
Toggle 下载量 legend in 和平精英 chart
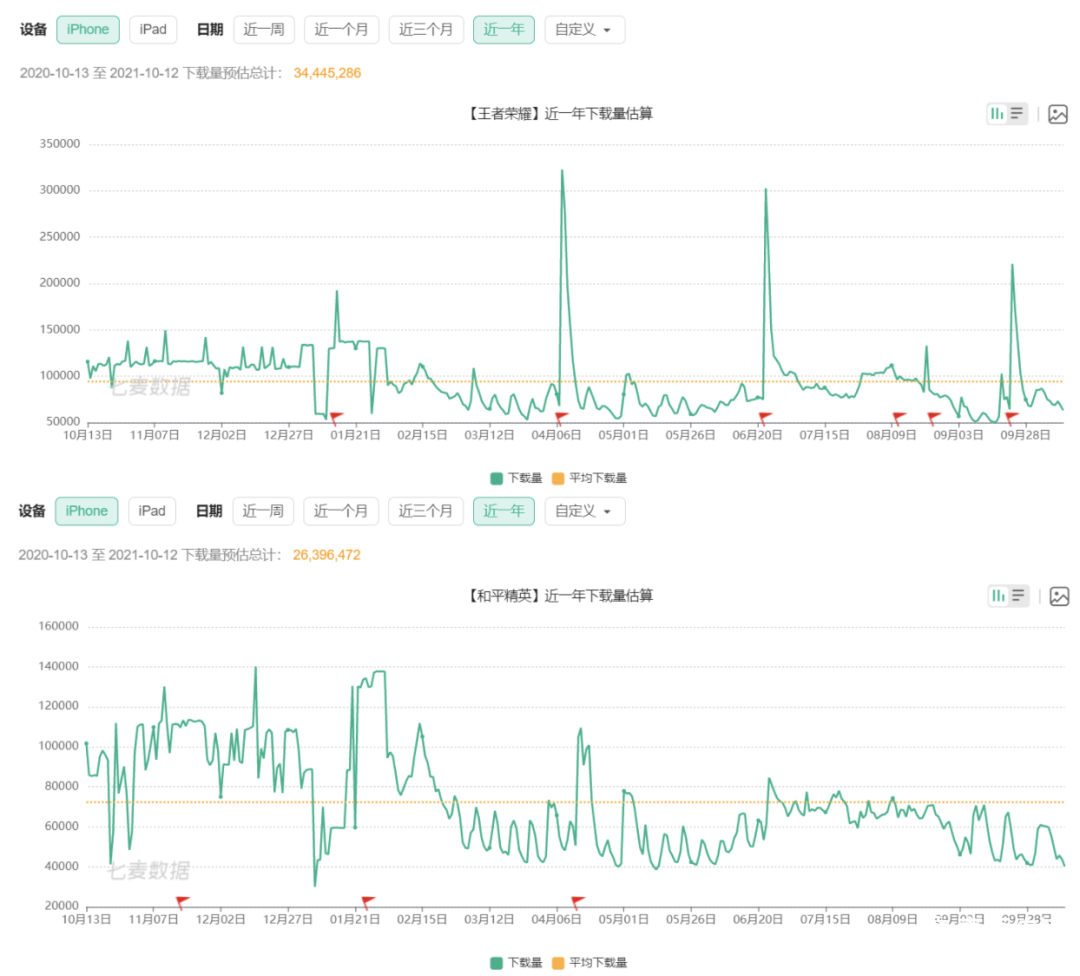[x=516, y=962]
